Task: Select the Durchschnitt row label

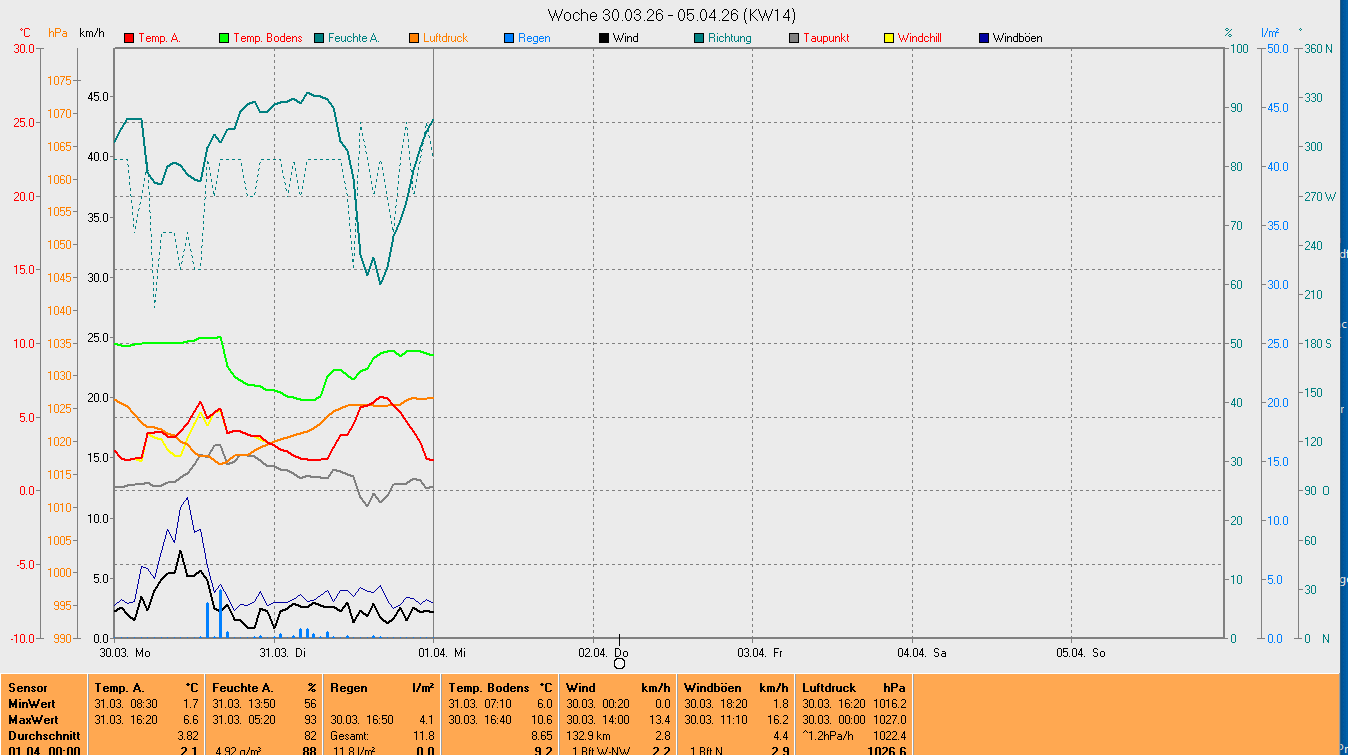Action: pos(40,735)
